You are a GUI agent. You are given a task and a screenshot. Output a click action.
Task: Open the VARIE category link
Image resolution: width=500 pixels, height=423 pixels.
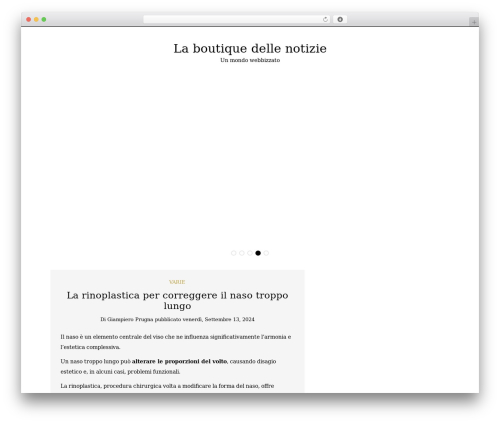[x=177, y=282]
